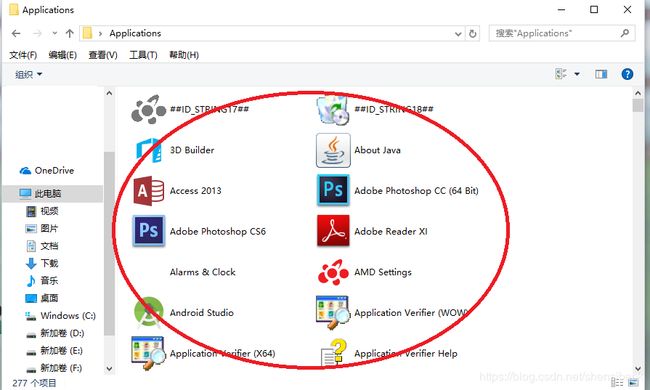
Task: Click file list scroll up arrow
Action: 638,93
